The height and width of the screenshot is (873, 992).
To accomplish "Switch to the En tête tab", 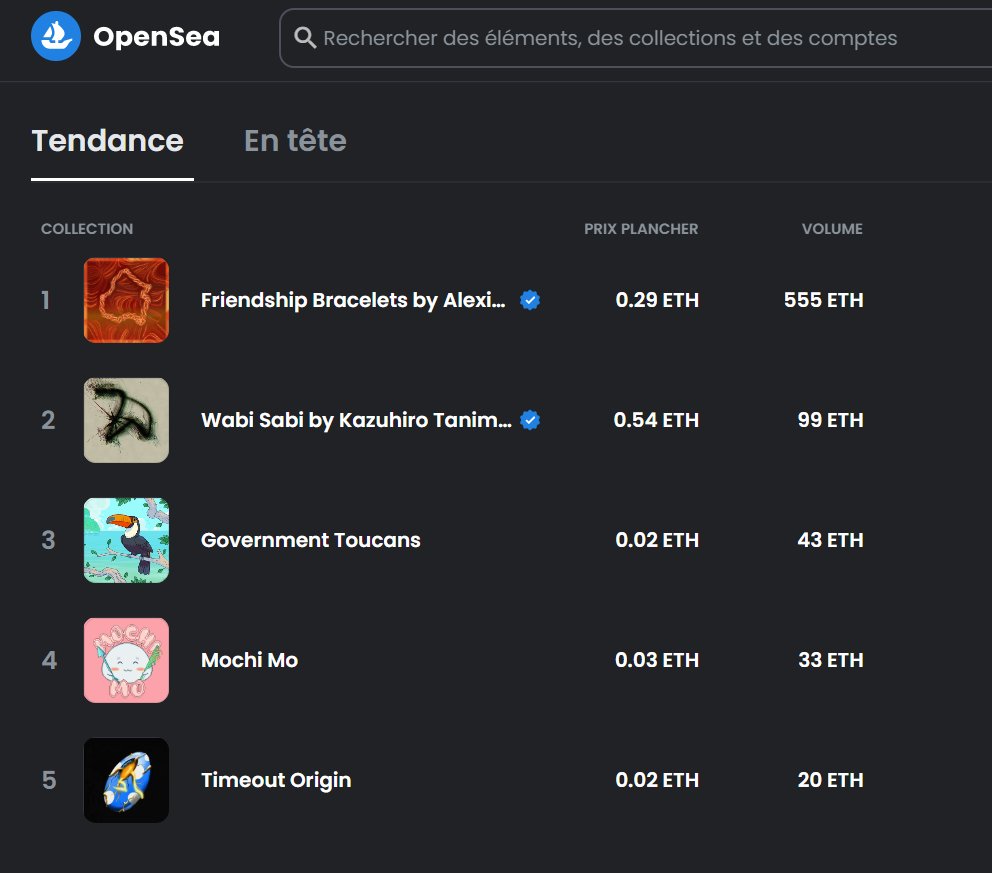I will pos(295,140).
